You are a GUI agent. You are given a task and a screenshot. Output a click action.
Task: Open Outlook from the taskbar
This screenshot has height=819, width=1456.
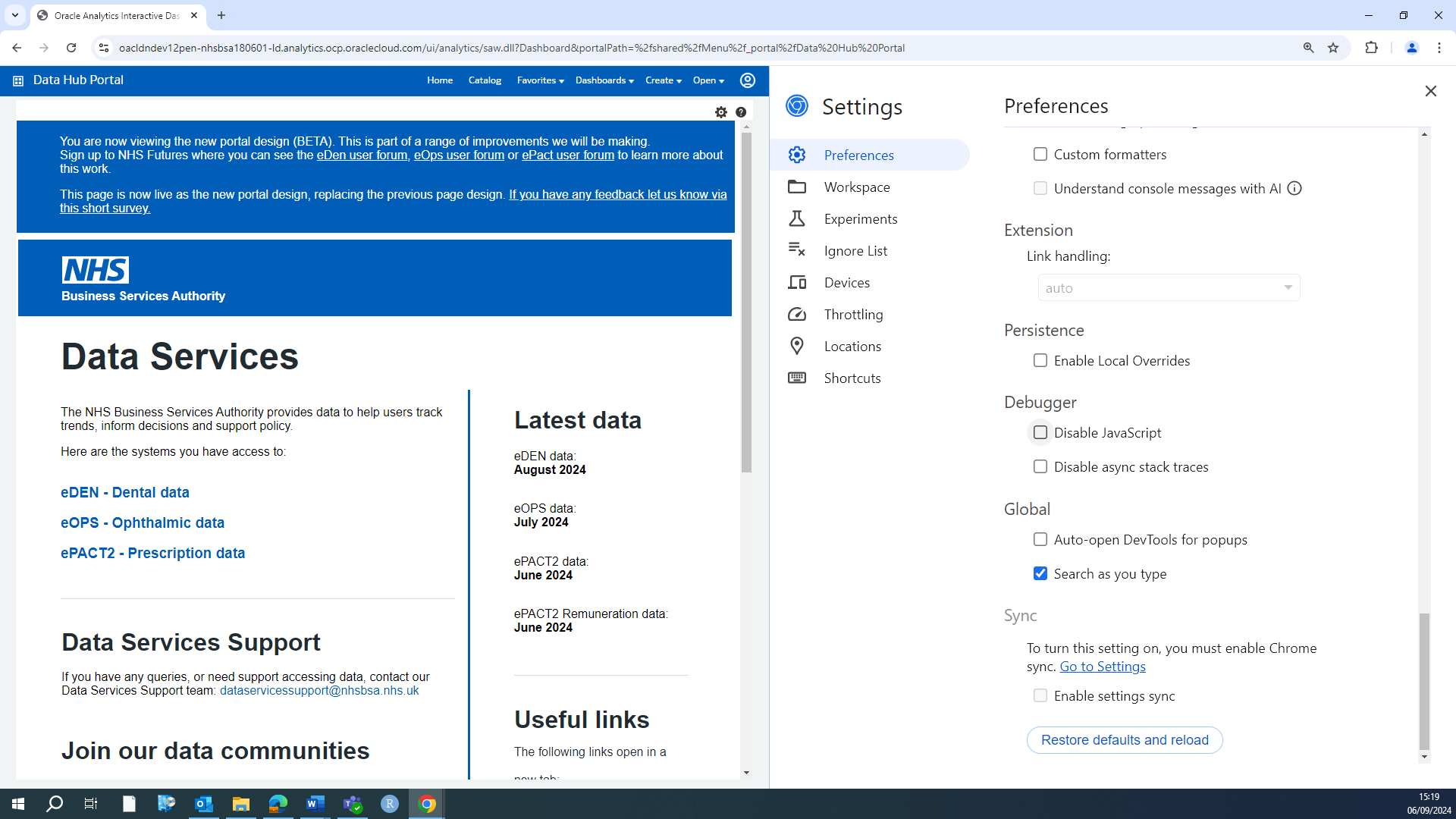[204, 804]
